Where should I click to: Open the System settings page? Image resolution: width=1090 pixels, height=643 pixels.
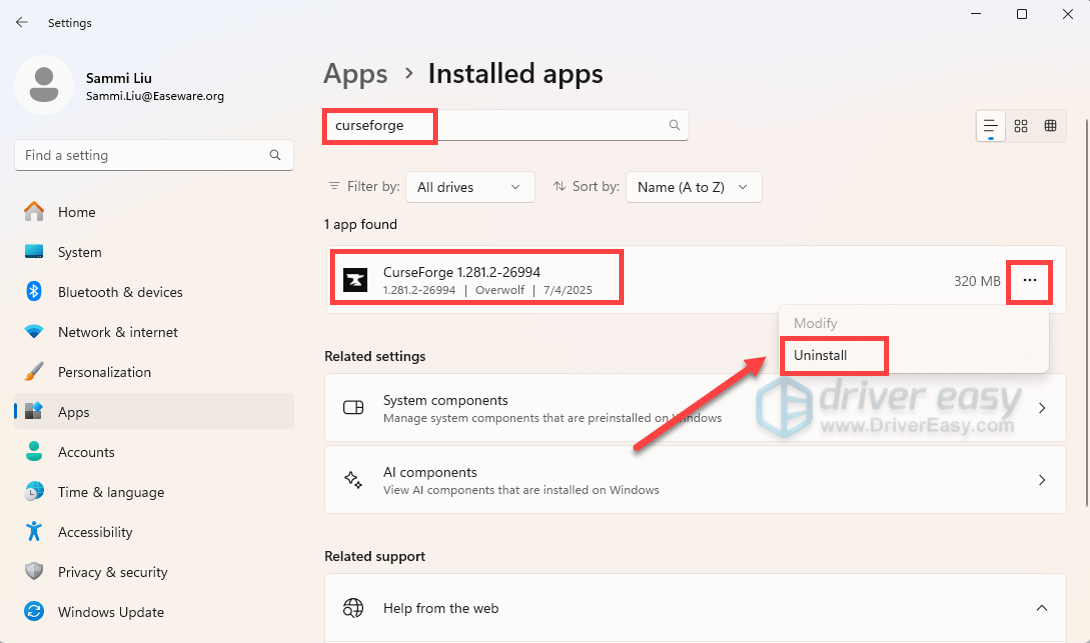click(154, 252)
